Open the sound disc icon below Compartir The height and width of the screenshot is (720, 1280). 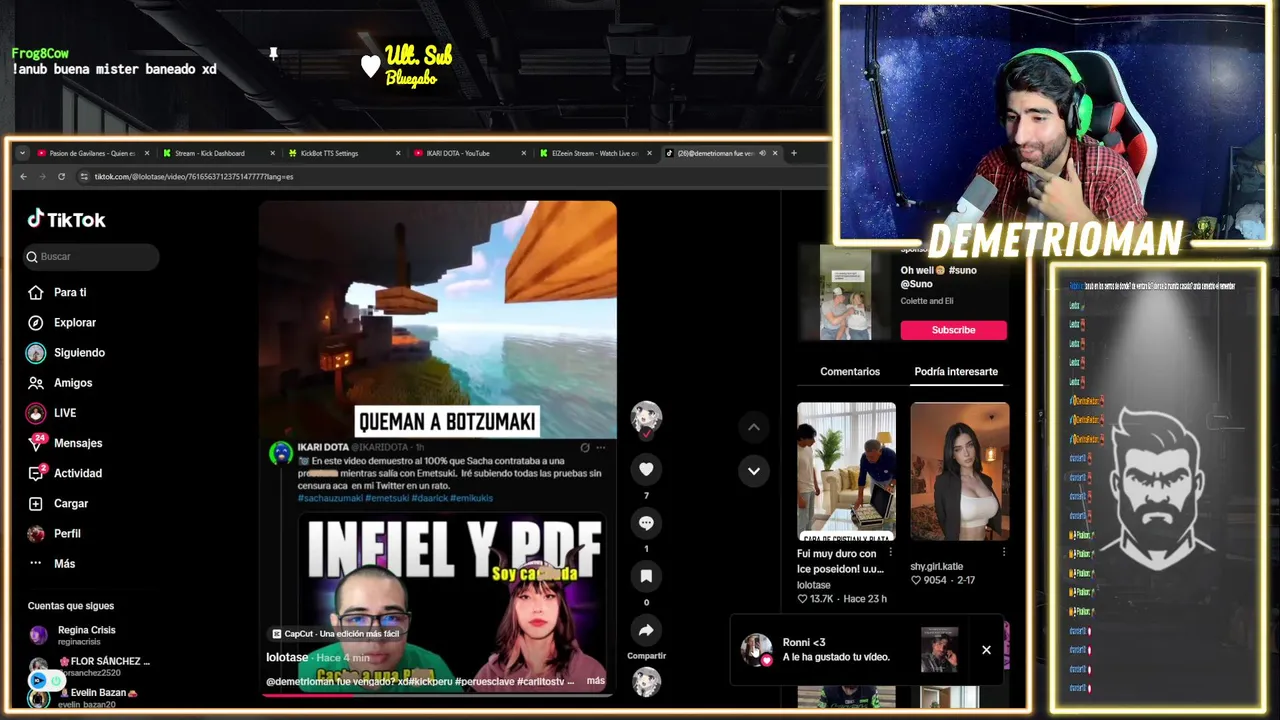[x=646, y=681]
